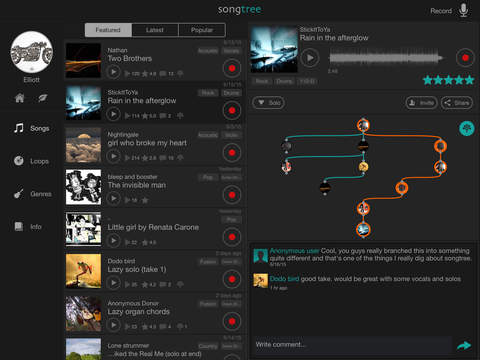Click the Drums tag under detail song
The height and width of the screenshot is (360, 480).
coord(284,81)
